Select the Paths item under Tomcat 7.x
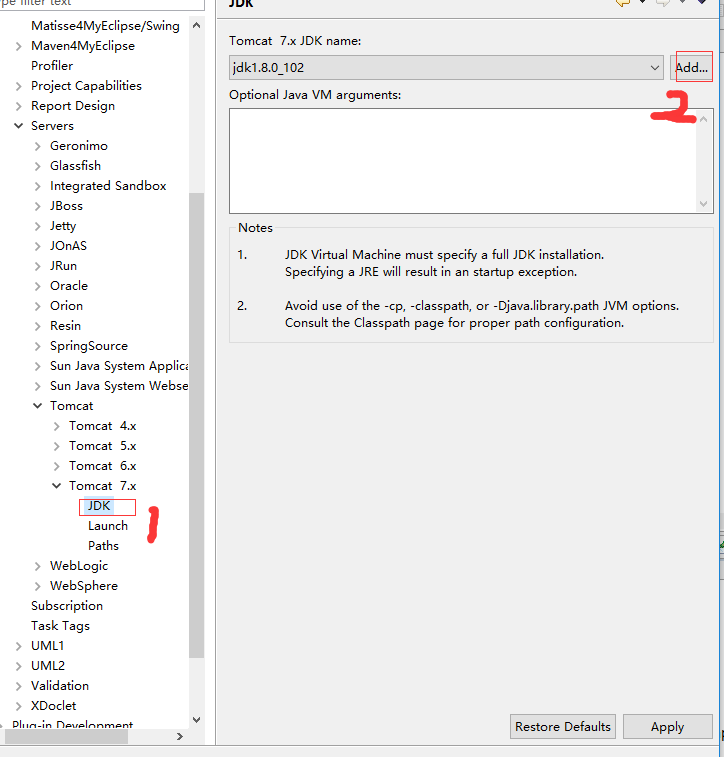Viewport: 724px width, 757px height. pyautogui.click(x=103, y=546)
